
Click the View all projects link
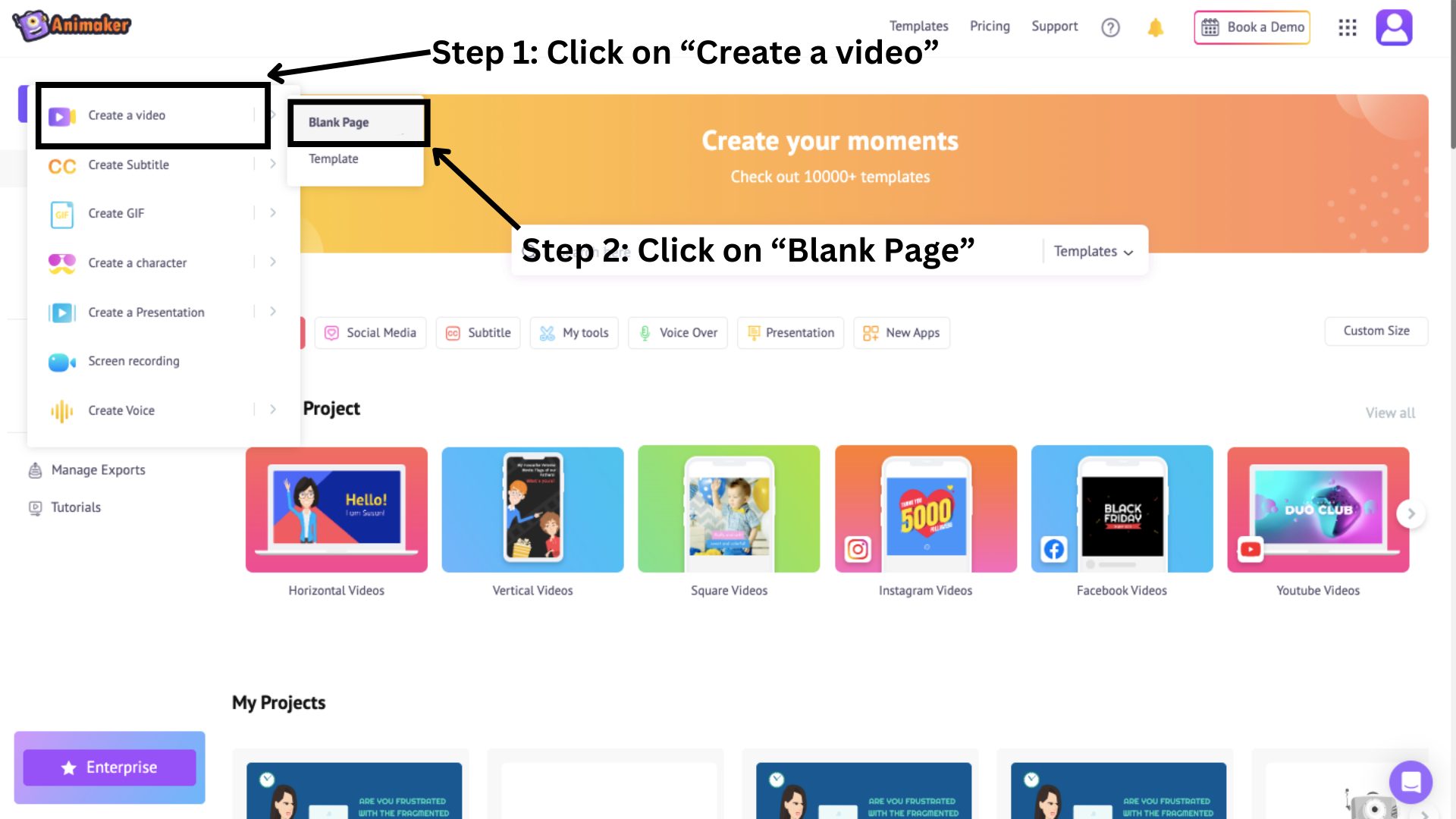[x=1389, y=411]
